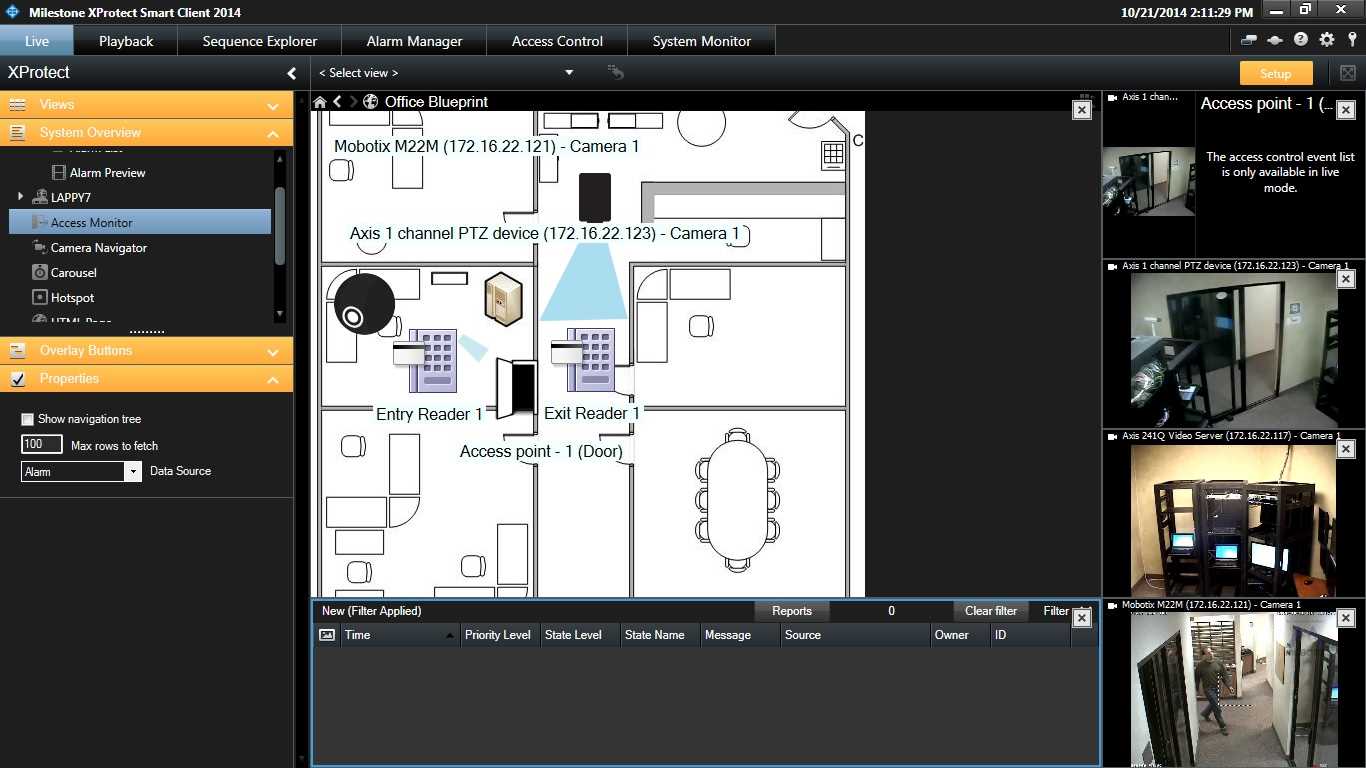Close the Axis 241Q Video Server pane
The width and height of the screenshot is (1366, 768).
coord(1346,449)
